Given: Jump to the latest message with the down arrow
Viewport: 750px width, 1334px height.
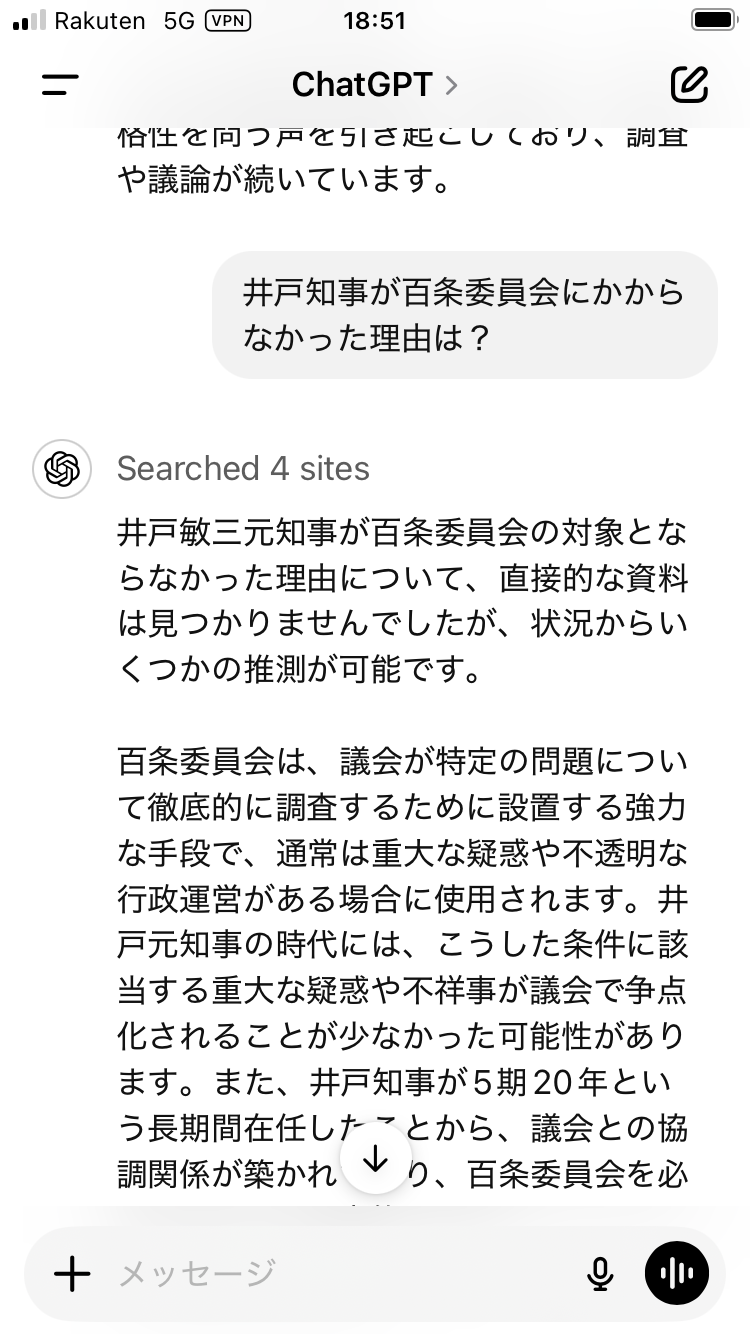Looking at the screenshot, I should point(375,1158).
